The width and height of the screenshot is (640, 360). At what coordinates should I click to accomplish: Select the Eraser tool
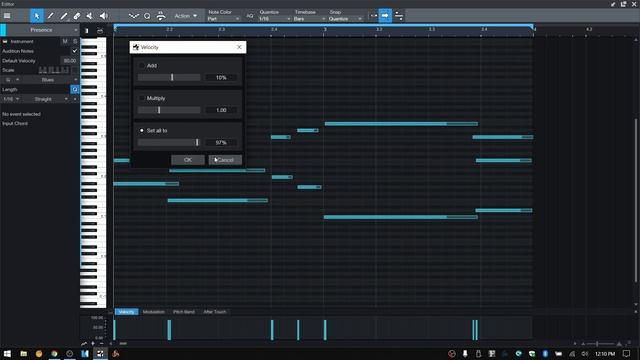77,16
